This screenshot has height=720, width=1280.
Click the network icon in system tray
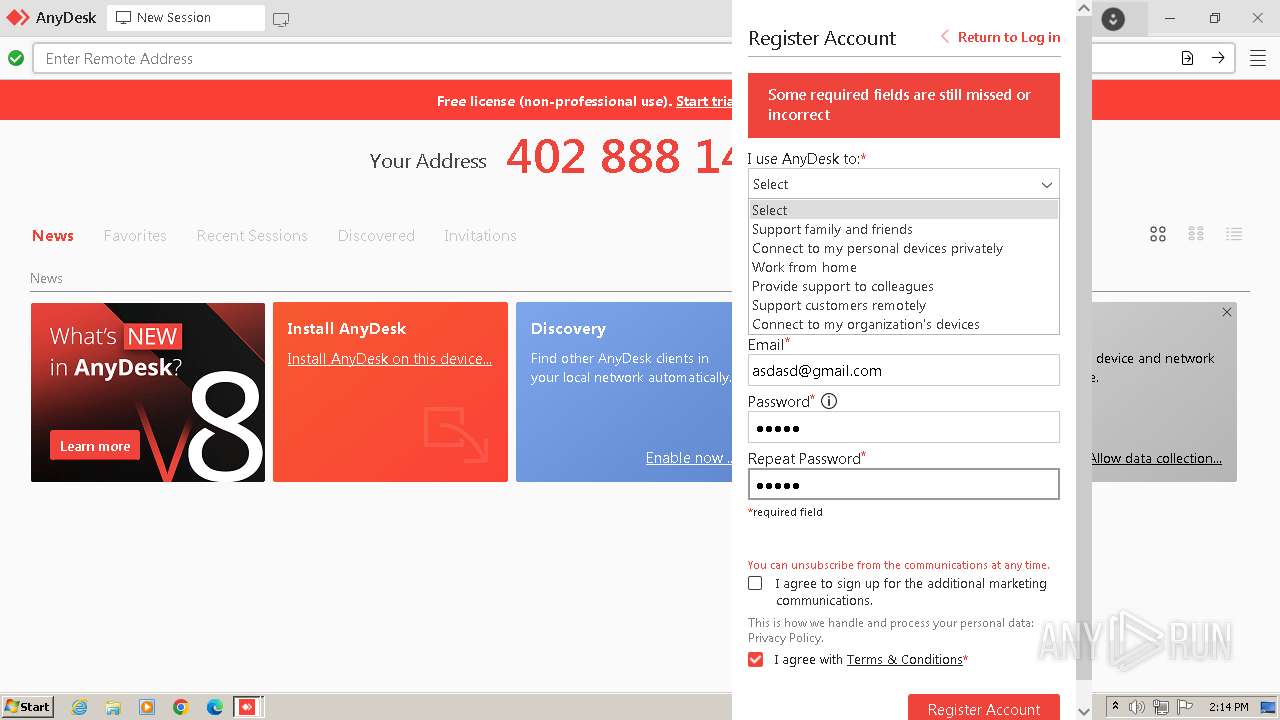coord(1161,707)
